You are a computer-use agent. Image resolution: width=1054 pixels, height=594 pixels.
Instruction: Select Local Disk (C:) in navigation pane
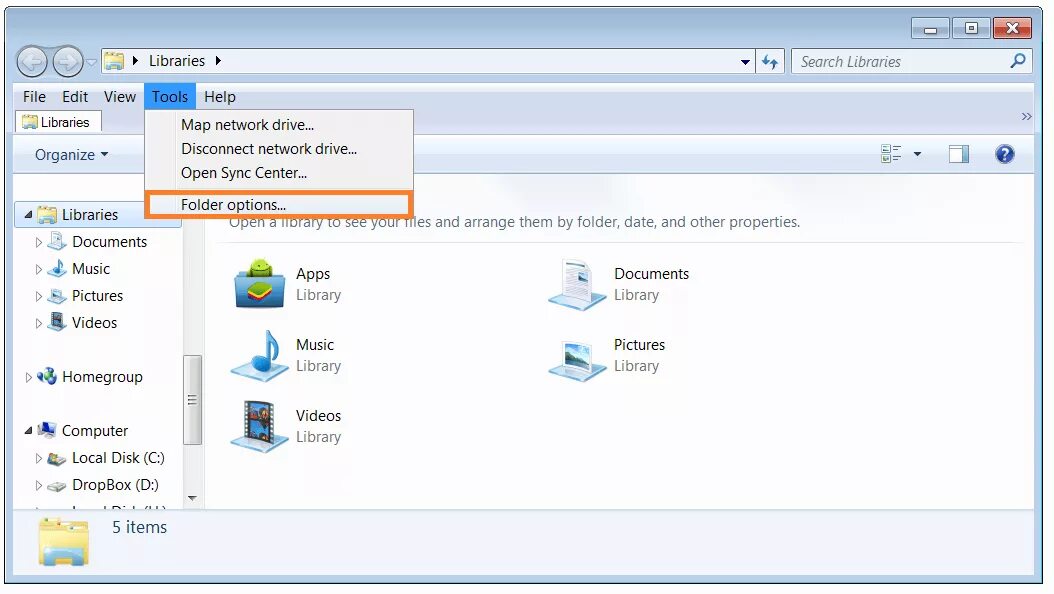(118, 458)
